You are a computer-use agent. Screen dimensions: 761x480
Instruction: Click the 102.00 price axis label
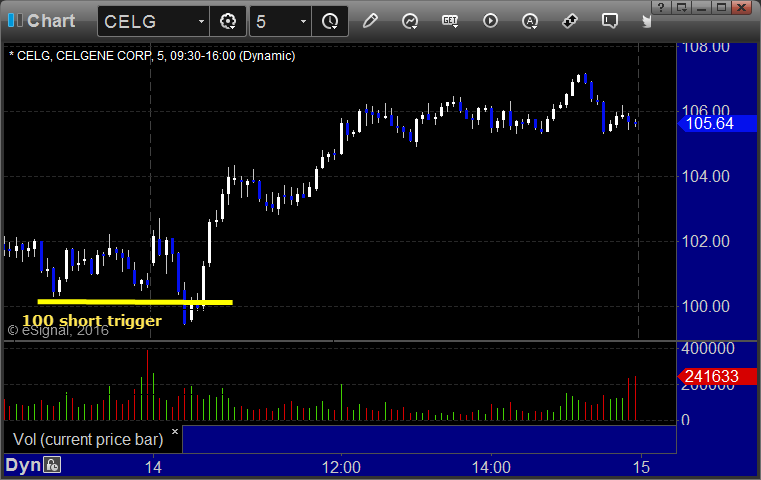click(706, 241)
